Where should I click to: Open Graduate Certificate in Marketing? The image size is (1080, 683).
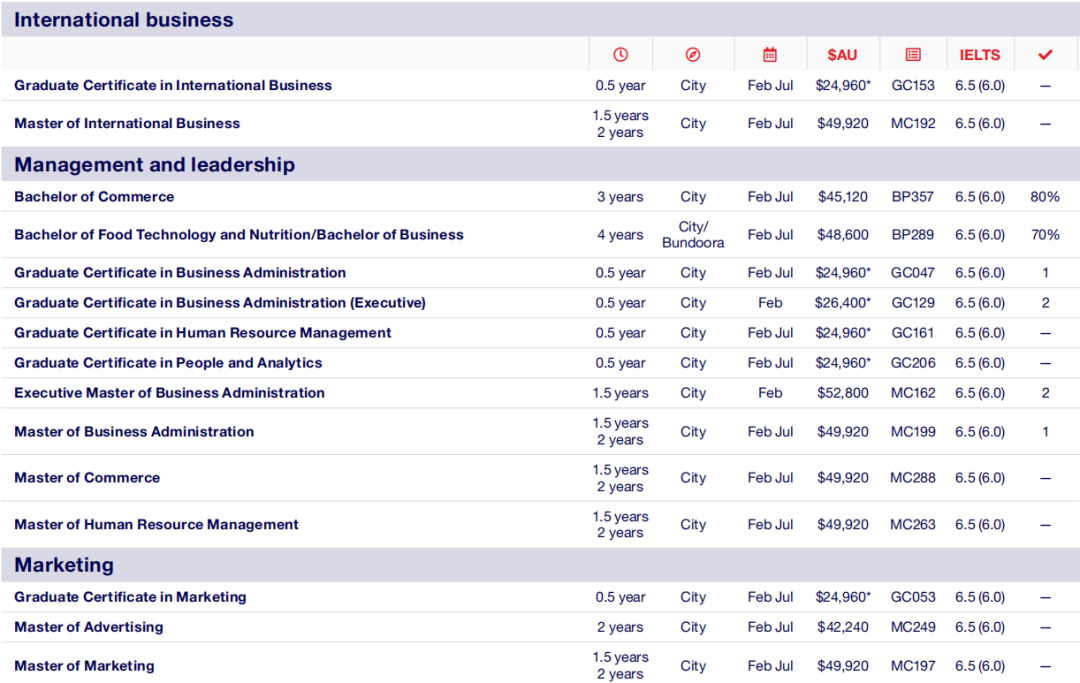click(x=130, y=597)
